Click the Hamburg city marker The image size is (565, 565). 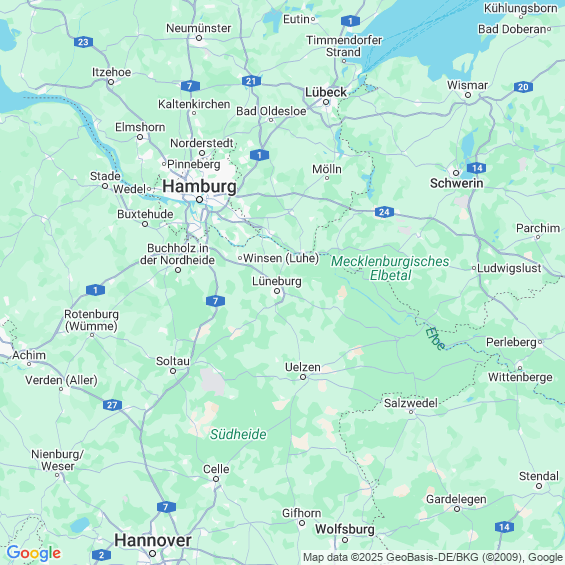(x=199, y=199)
